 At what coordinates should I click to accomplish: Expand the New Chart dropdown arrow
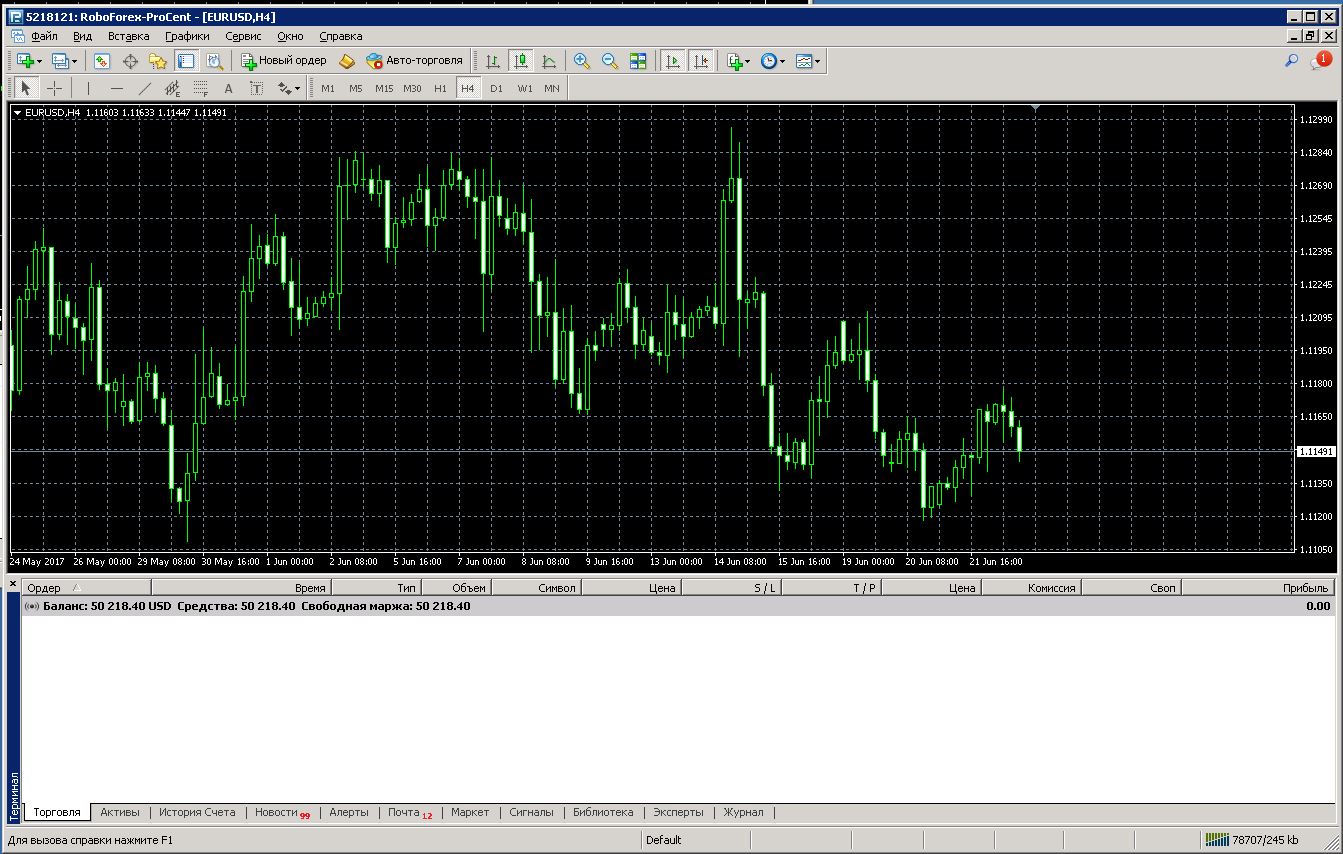(x=39, y=61)
